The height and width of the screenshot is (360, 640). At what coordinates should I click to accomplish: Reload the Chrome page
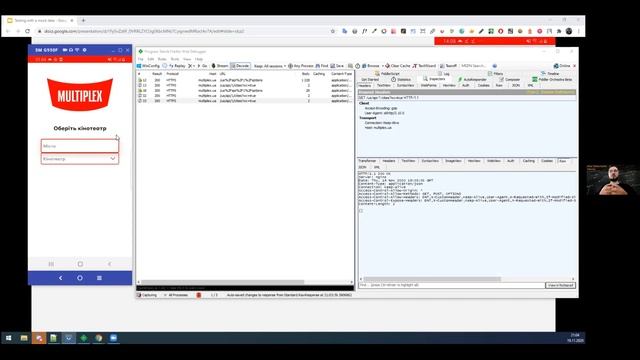[x=27, y=31]
